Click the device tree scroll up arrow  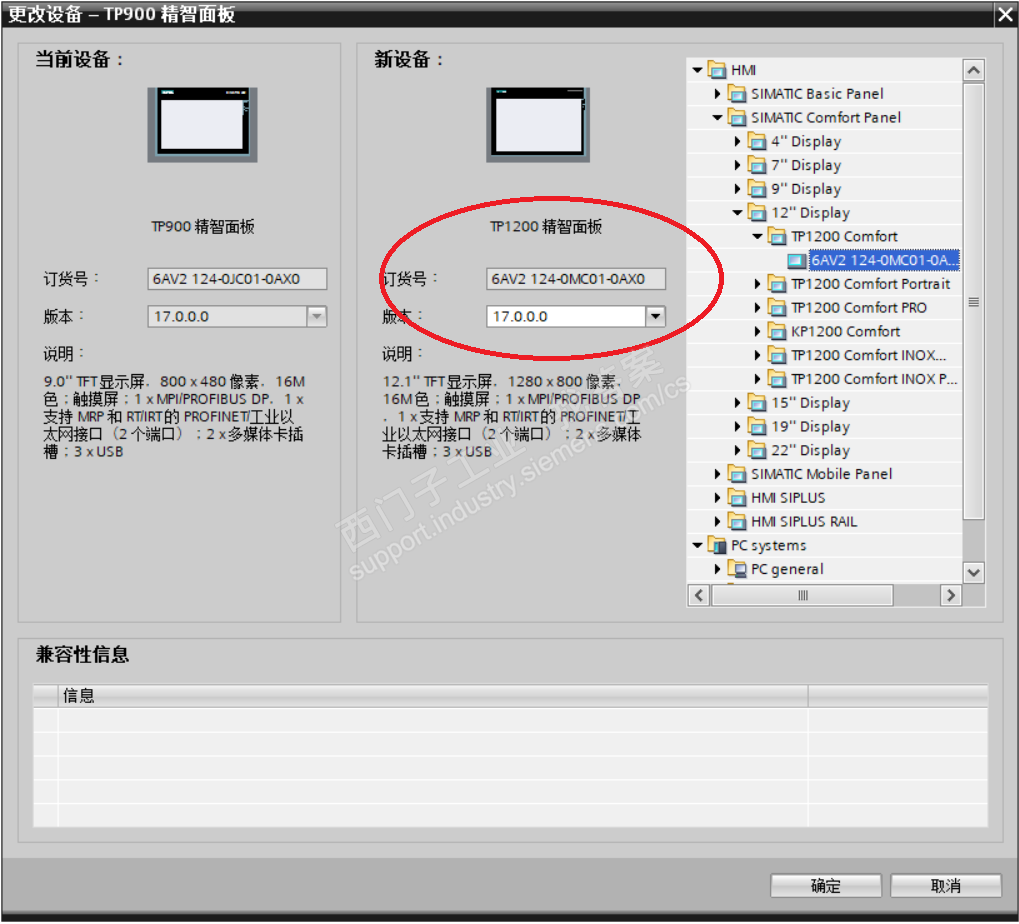973,70
